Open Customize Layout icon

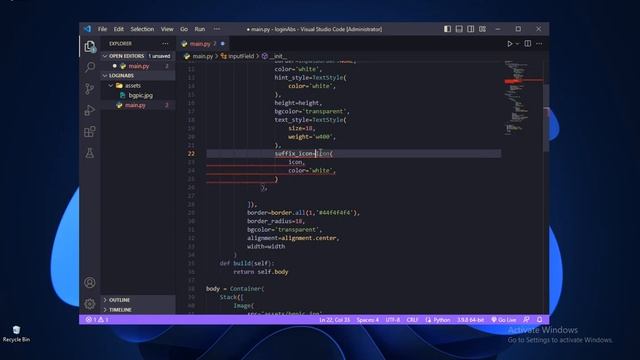(482, 29)
